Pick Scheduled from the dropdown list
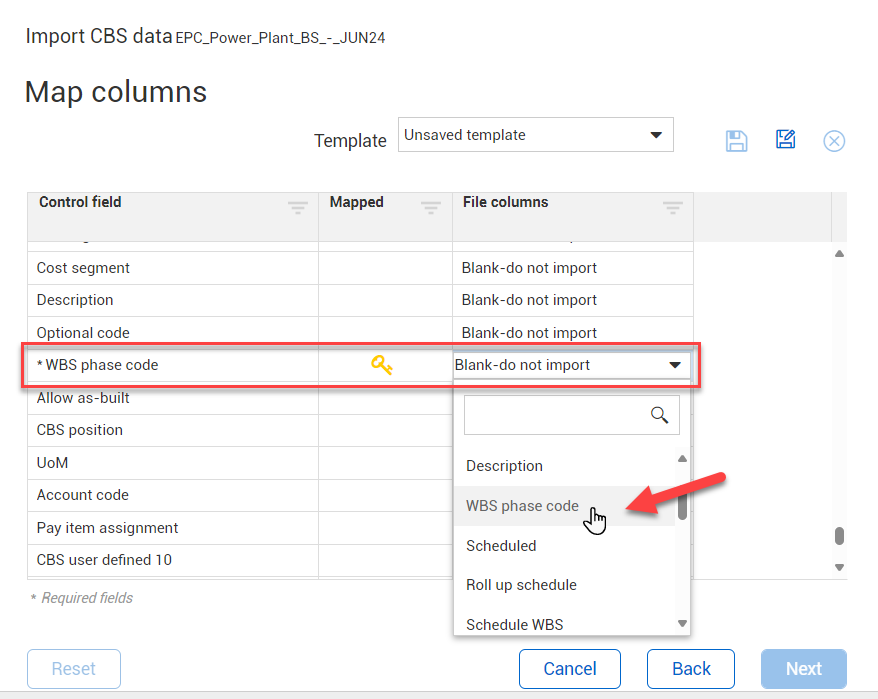The image size is (878, 699). (x=501, y=546)
